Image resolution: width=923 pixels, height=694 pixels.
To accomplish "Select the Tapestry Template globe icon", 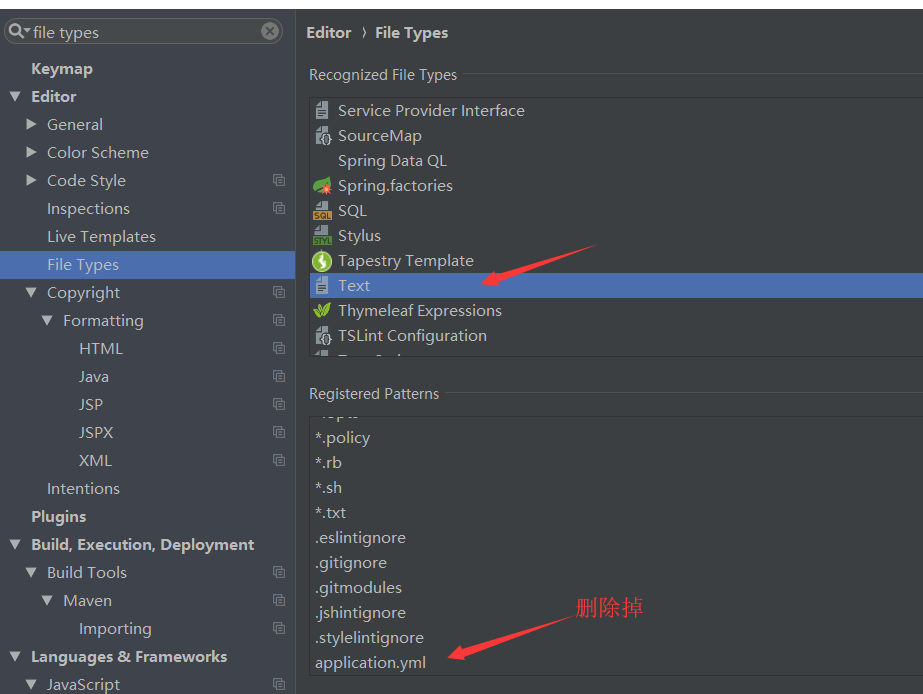I will pos(323,260).
